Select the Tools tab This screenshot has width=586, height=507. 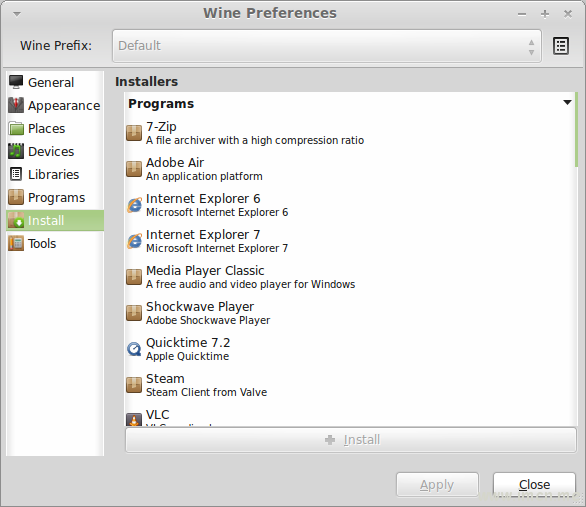click(x=55, y=244)
